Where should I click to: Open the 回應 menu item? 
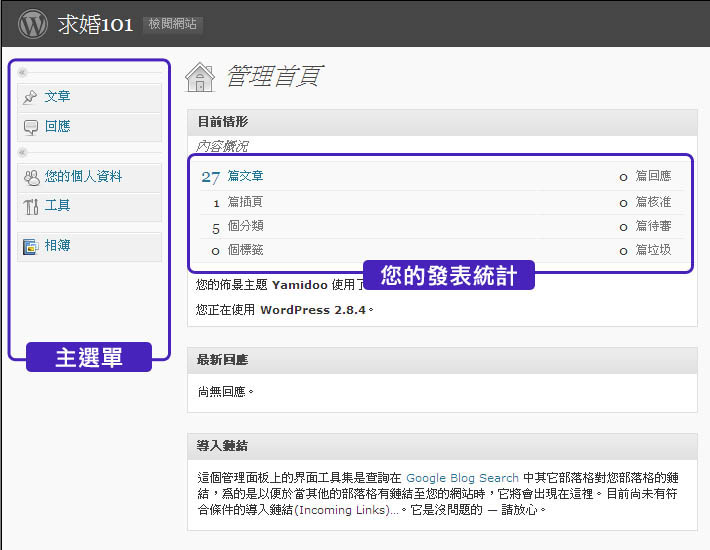58,127
